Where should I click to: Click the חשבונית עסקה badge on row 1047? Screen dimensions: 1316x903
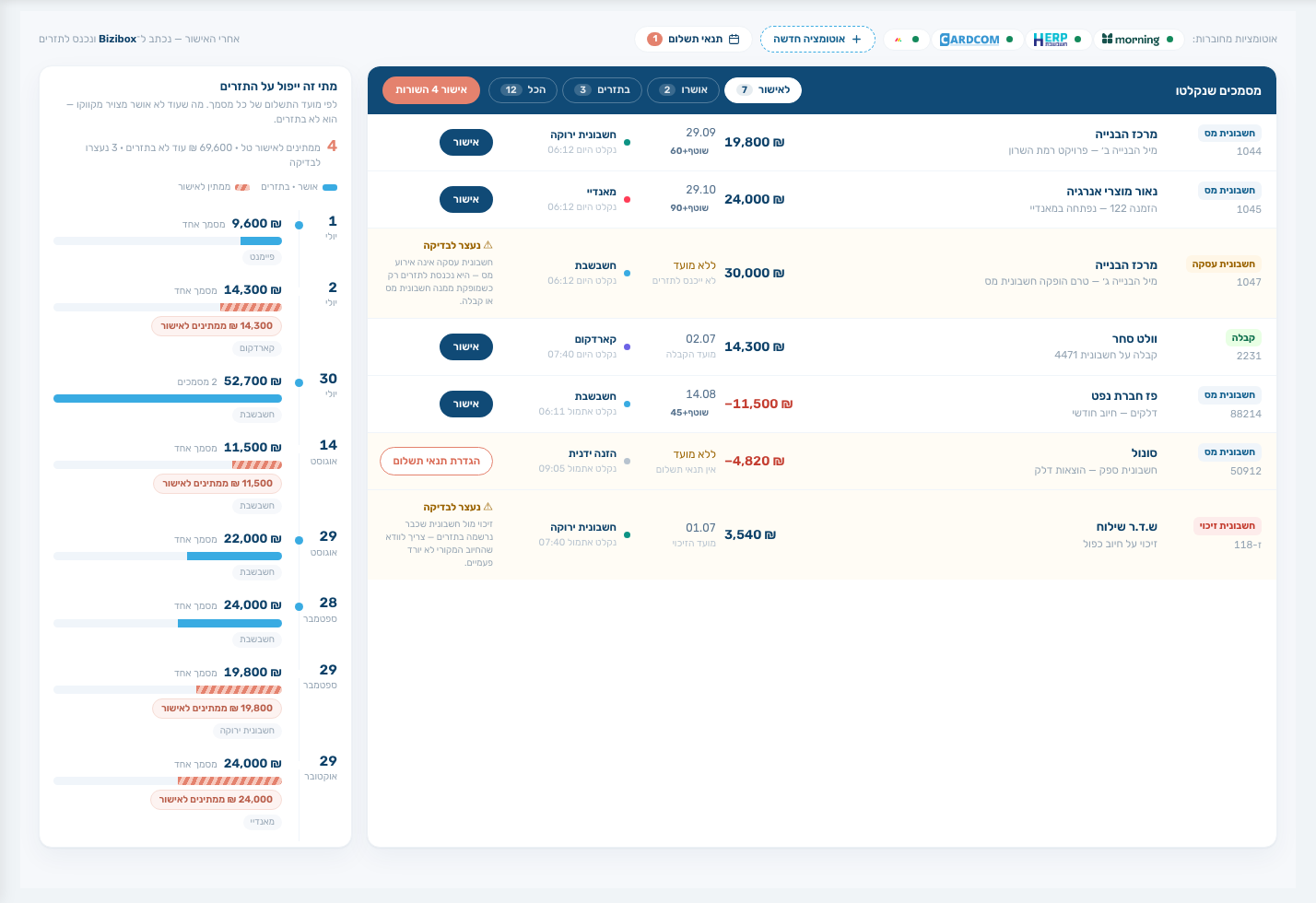(1224, 264)
